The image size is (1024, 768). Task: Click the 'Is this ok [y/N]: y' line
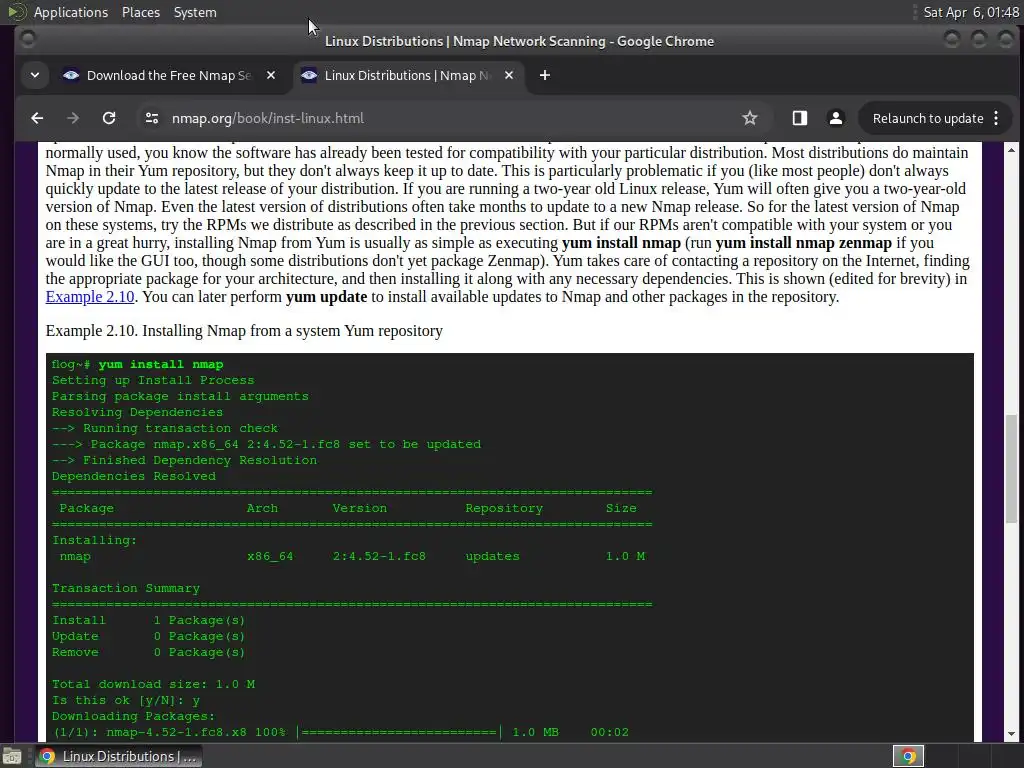pos(126,700)
